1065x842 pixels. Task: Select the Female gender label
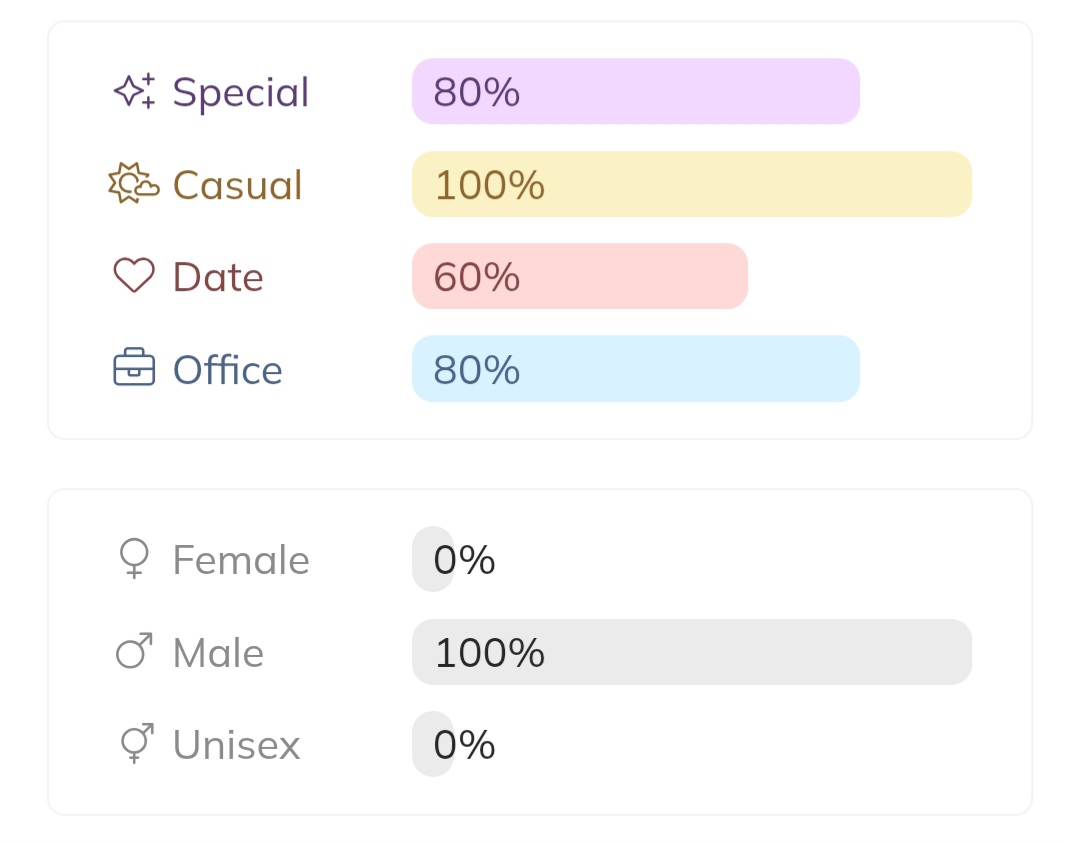(x=241, y=560)
